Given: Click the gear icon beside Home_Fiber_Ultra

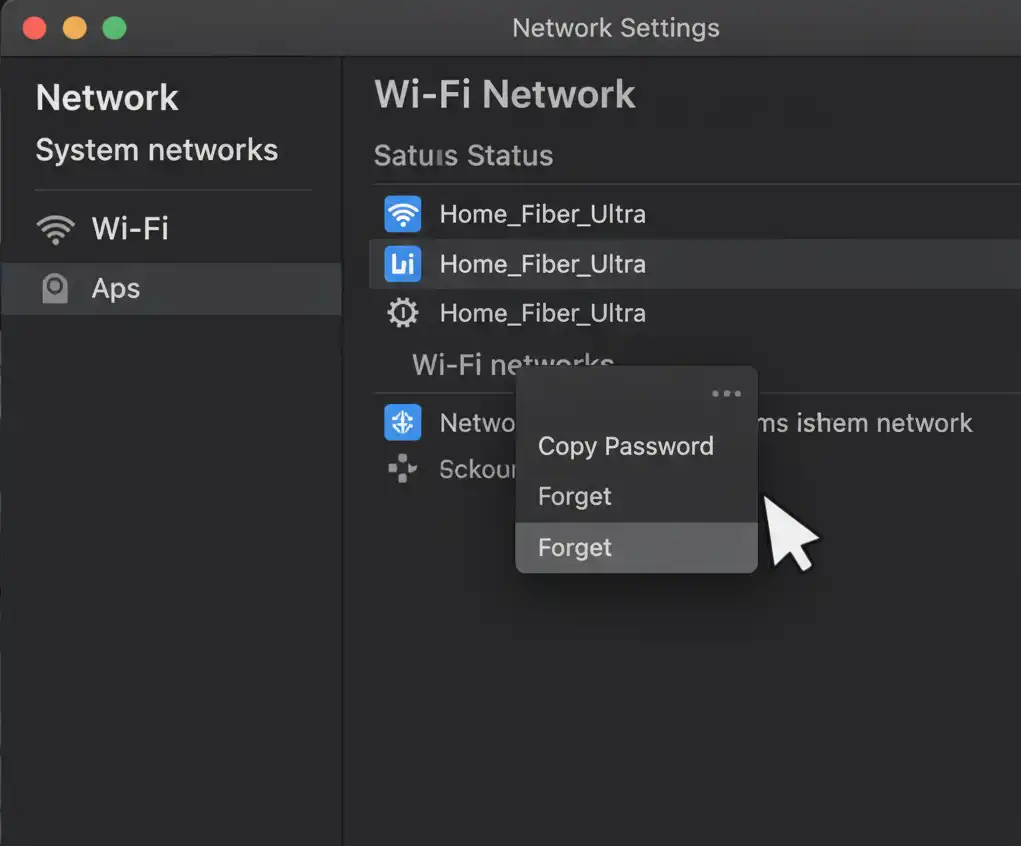Looking at the screenshot, I should tap(403, 313).
